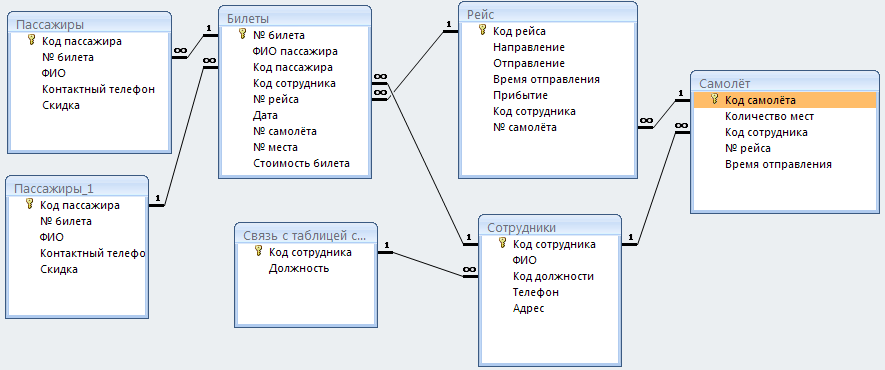This screenshot has height=370, width=885.
Task: Select Отправление field in Рейс table
Action: 529,63
